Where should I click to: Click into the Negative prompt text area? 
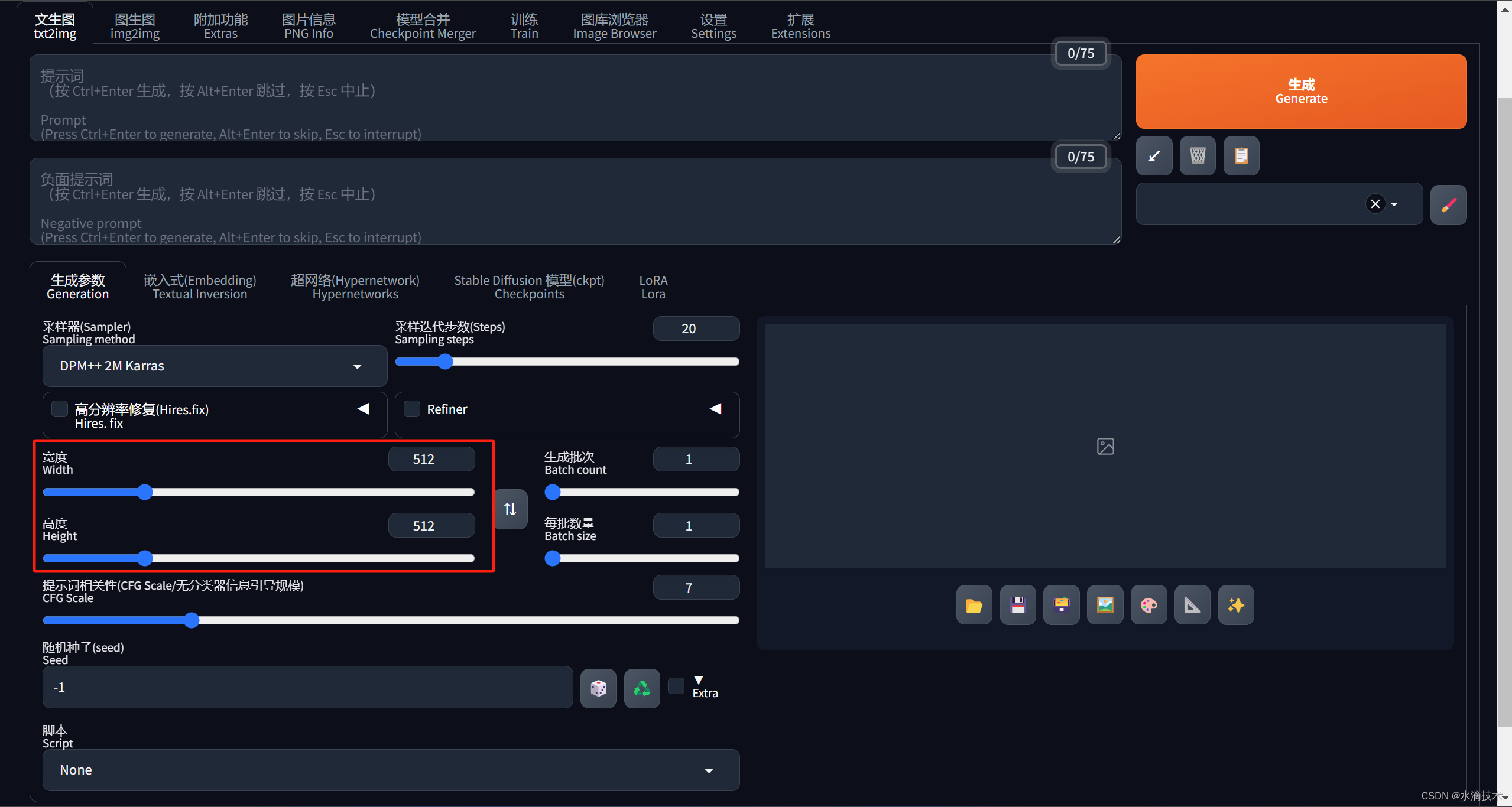click(x=575, y=201)
